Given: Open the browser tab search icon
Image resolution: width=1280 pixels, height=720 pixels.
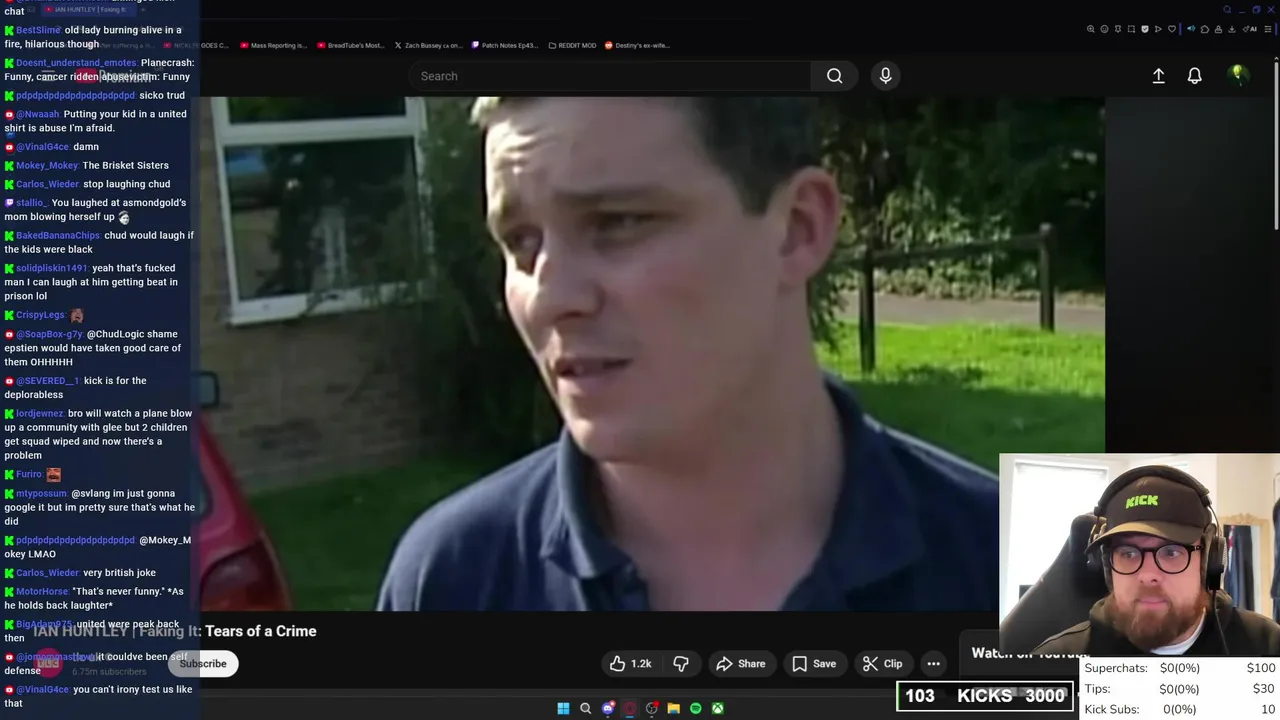Looking at the screenshot, I should pyautogui.click(x=1227, y=10).
